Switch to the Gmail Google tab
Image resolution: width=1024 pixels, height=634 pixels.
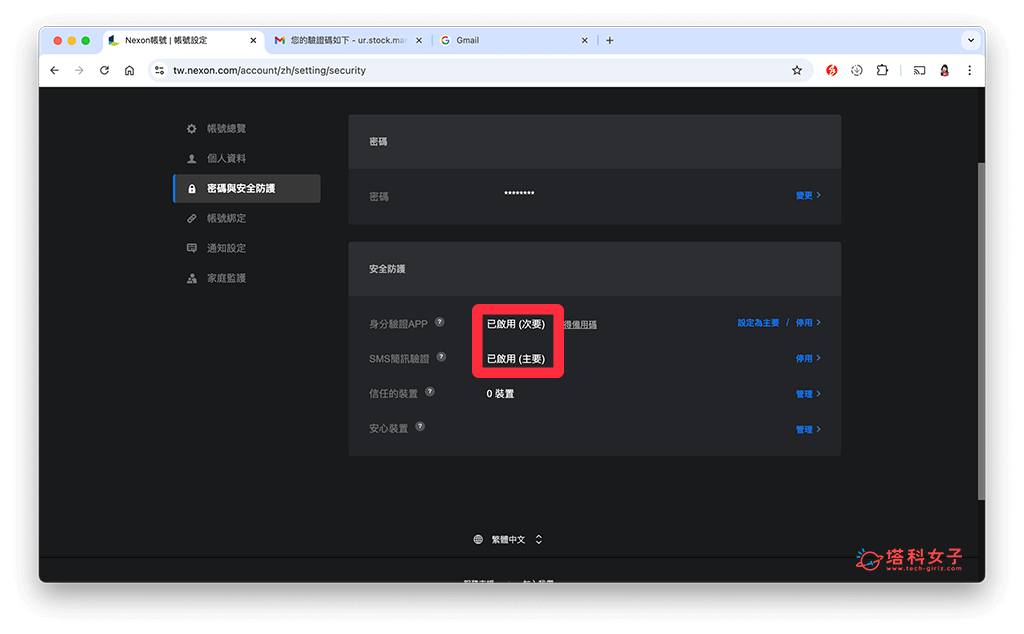[x=514, y=40]
